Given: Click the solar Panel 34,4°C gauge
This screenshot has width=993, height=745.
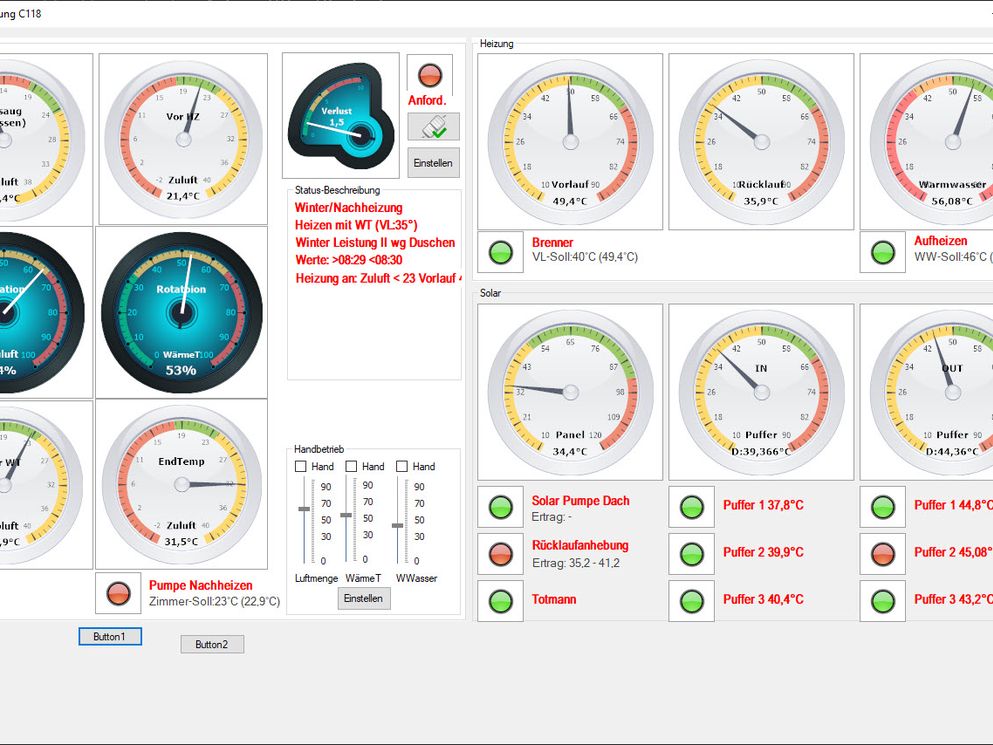Looking at the screenshot, I should tap(571, 392).
